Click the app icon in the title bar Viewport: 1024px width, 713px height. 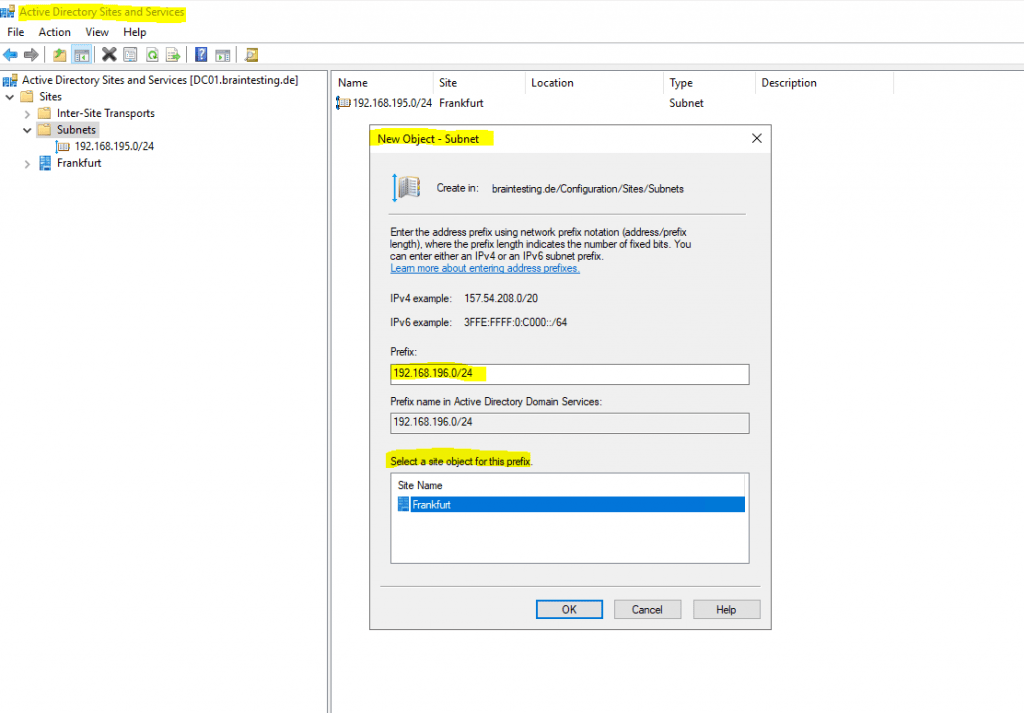pyautogui.click(x=8, y=12)
